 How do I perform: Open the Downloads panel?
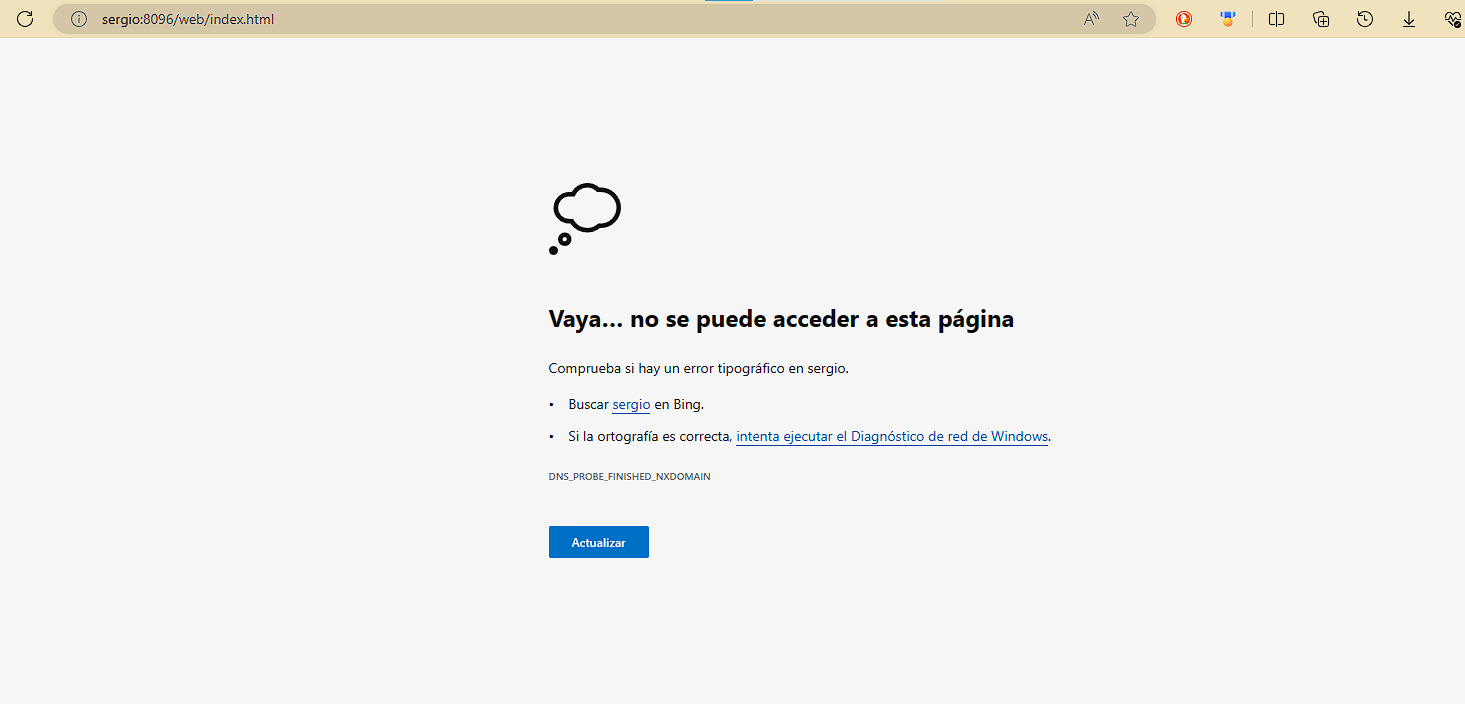point(1409,19)
